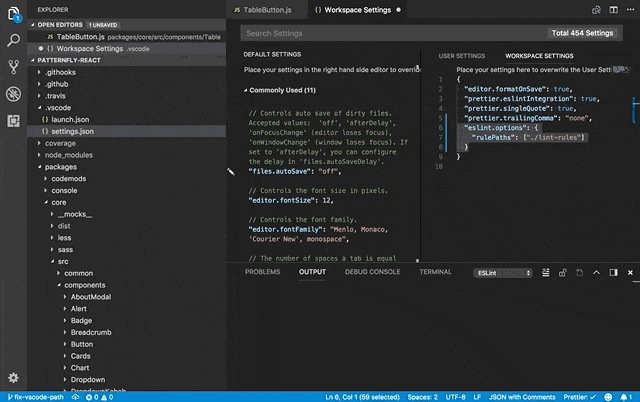This screenshot has width=640, height=402.
Task: Open the Explorer view in the activity bar
Action: pos(13,14)
